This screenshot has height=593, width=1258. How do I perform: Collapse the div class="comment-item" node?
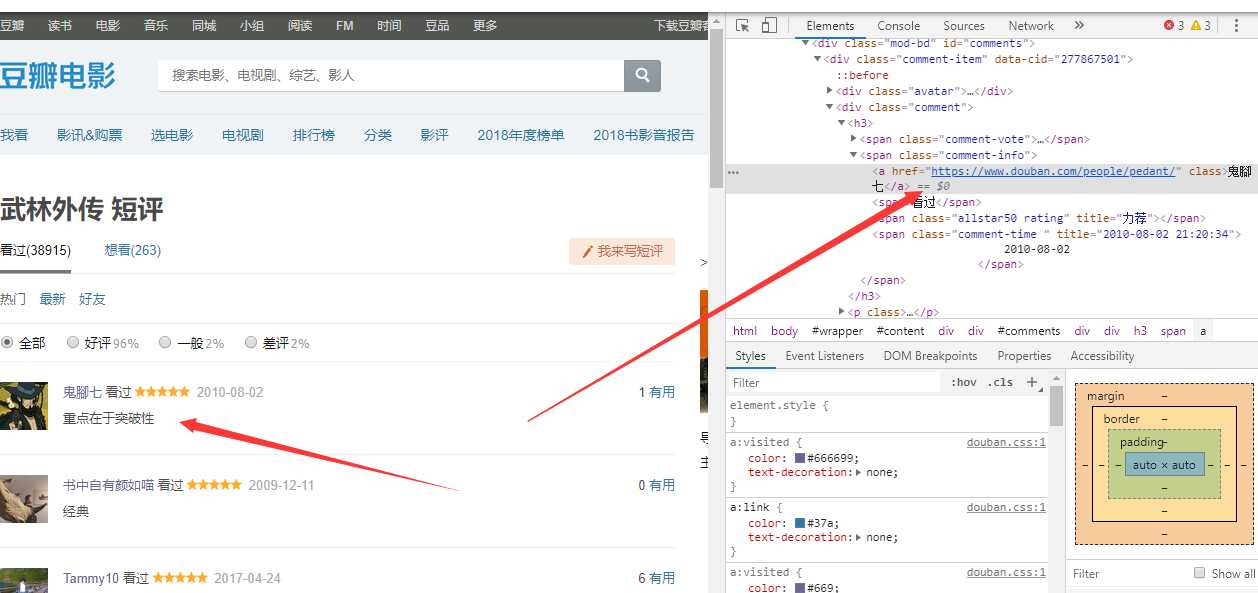pyautogui.click(x=817, y=59)
